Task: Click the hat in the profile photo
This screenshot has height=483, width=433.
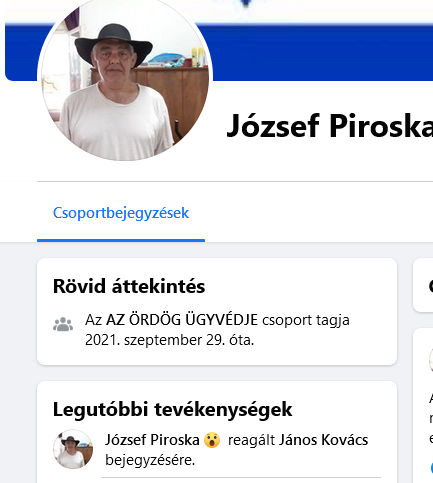Action: coord(114,42)
